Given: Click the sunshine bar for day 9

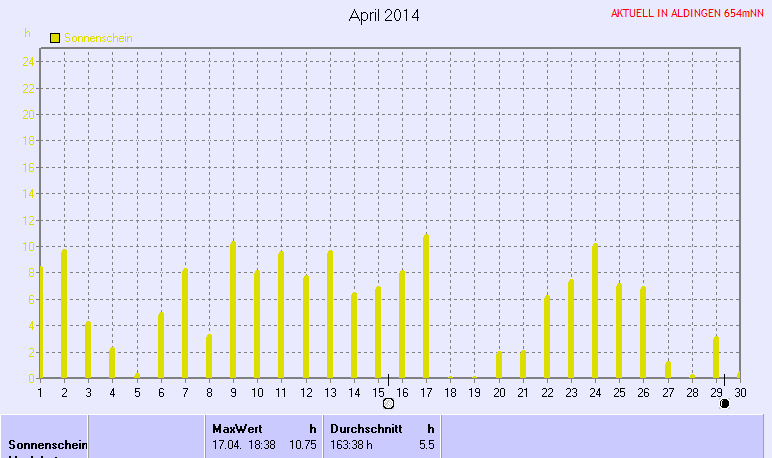Looking at the screenshot, I should click(233, 310).
